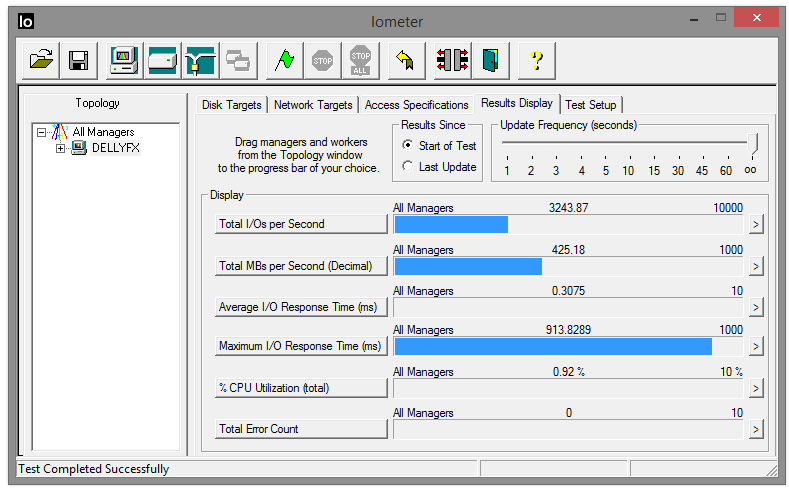
Task: Click the Stop current test icon
Action: coord(323,60)
